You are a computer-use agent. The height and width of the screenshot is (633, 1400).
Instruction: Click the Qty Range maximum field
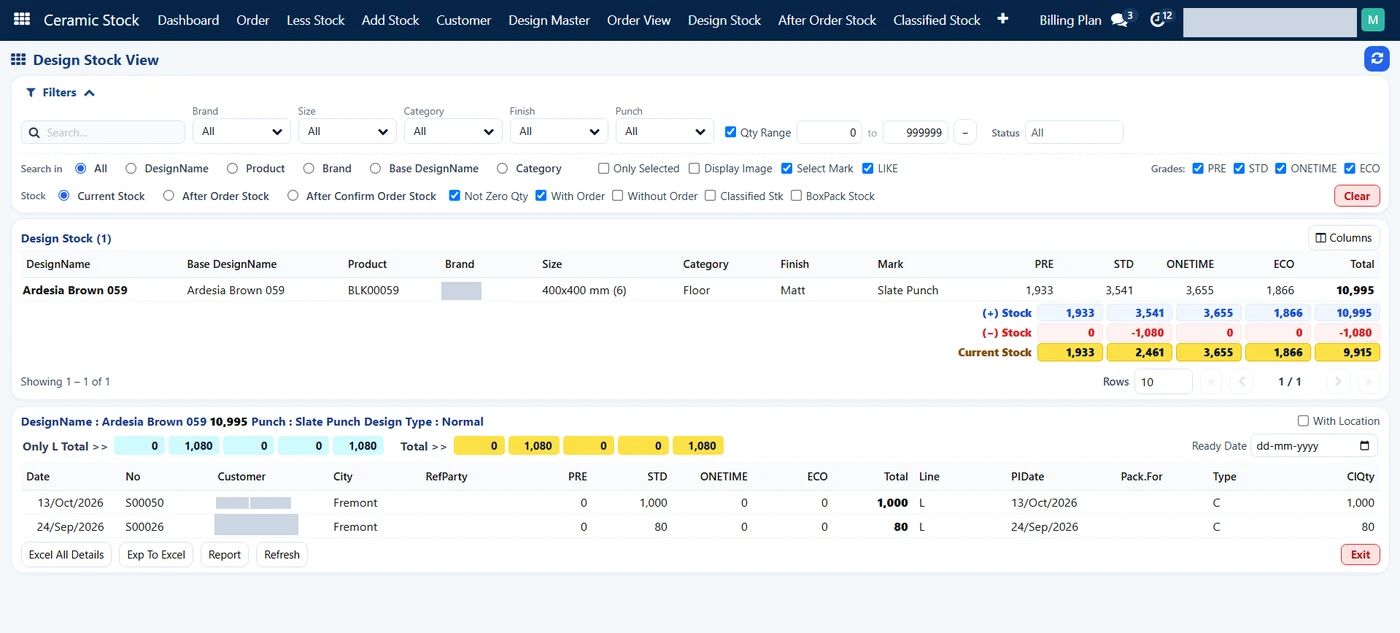[x=915, y=132]
